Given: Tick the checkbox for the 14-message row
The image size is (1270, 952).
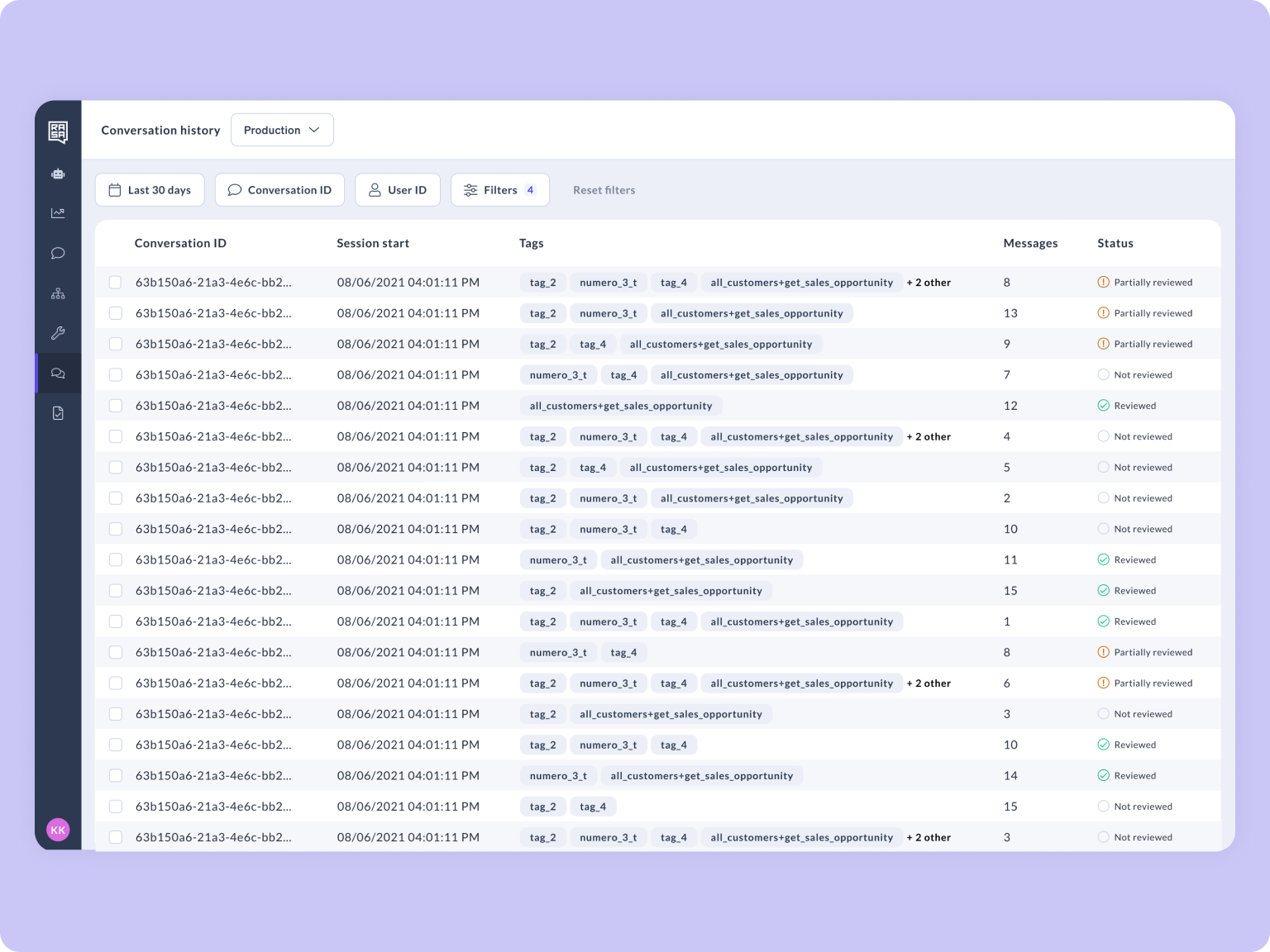Looking at the screenshot, I should click(x=116, y=776).
